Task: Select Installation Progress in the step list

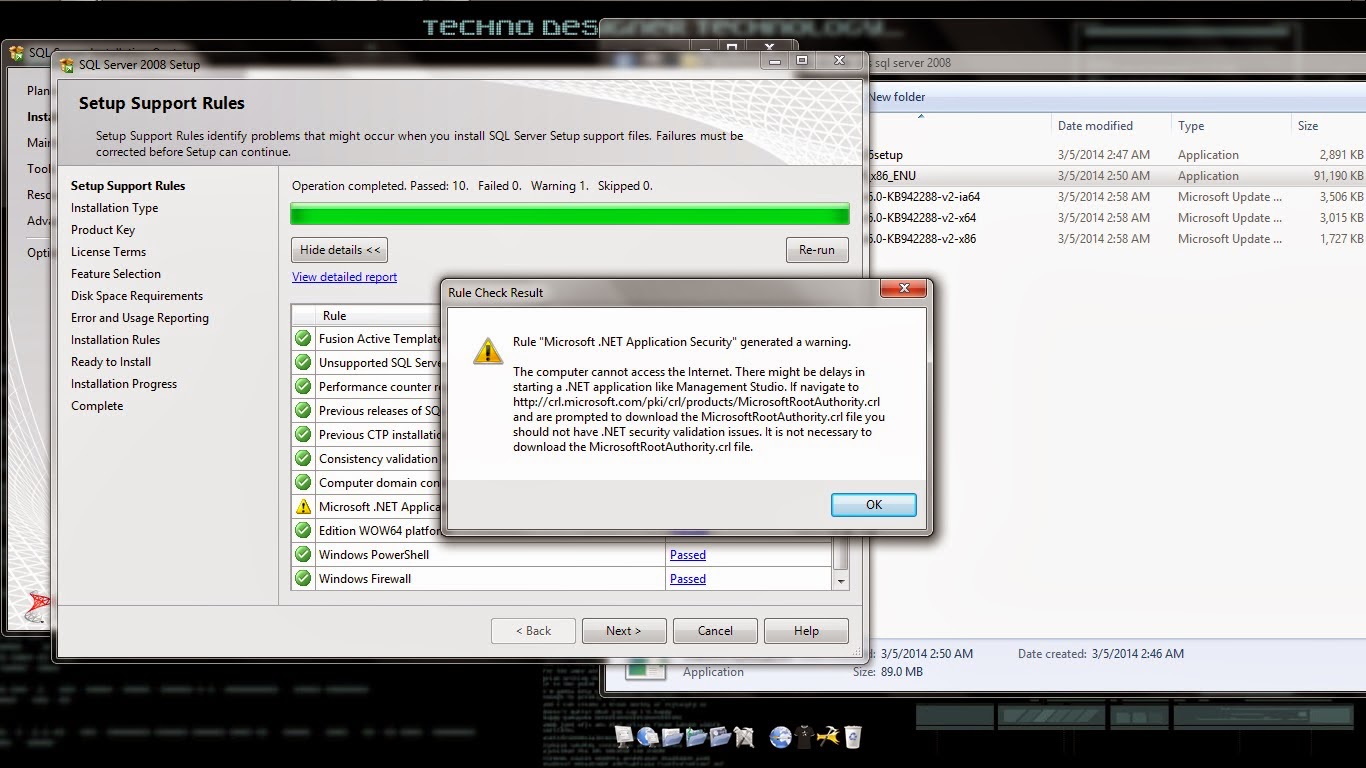Action: click(124, 384)
